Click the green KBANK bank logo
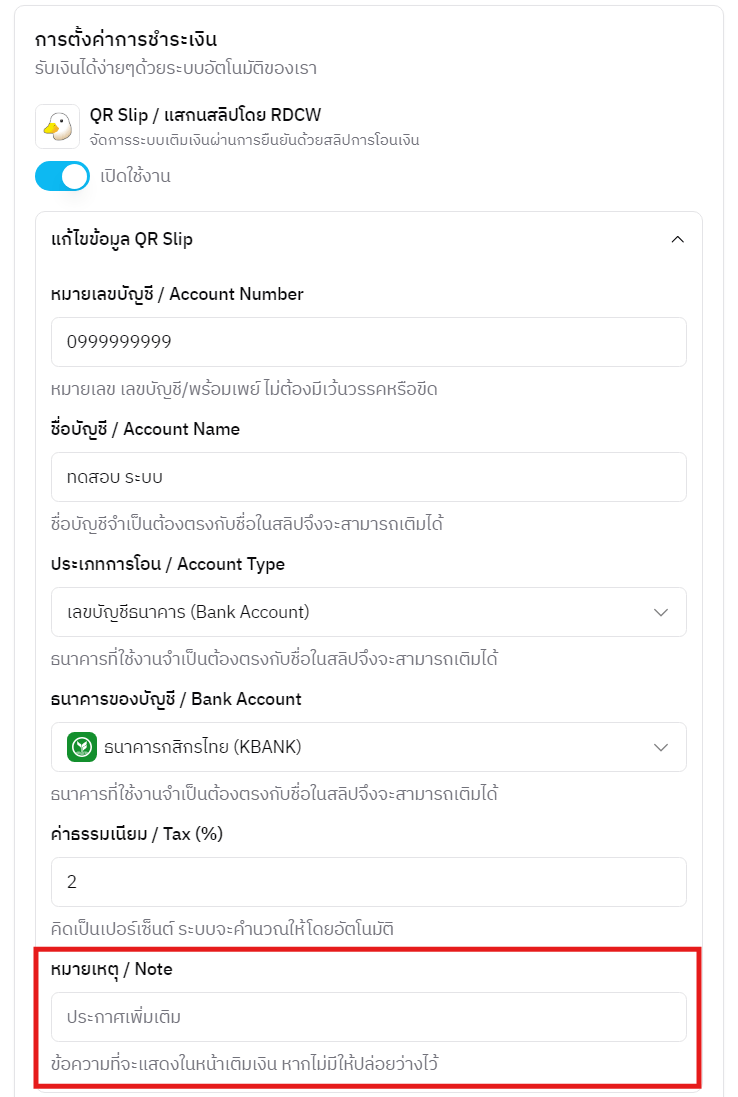This screenshot has width=738, height=1097. click(82, 747)
